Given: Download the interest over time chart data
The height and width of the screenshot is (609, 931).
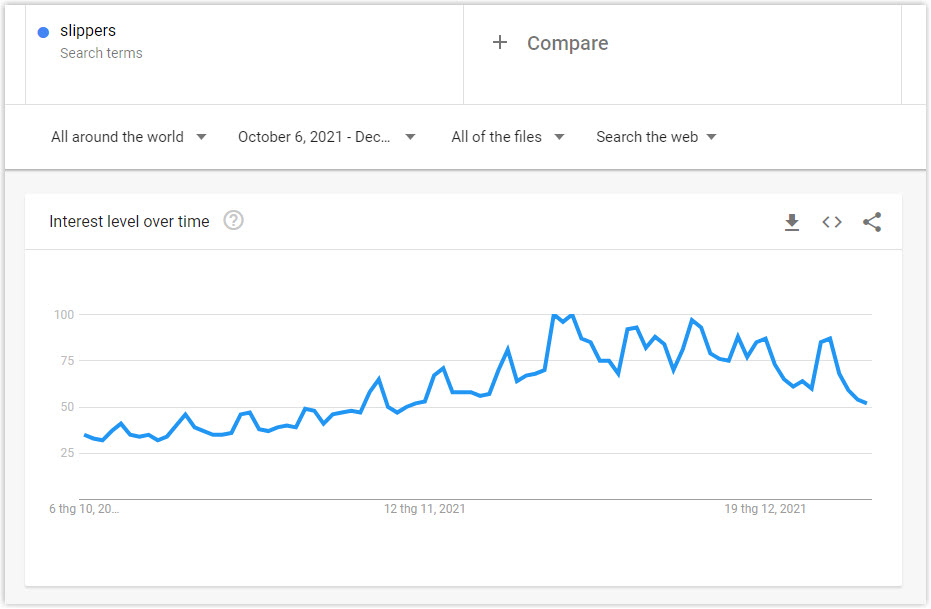Looking at the screenshot, I should click(791, 222).
